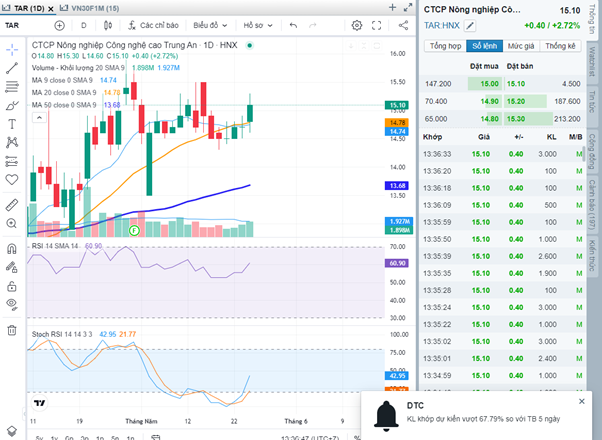The width and height of the screenshot is (602, 440).
Task: Click the 15.10 current price label
Action: click(398, 105)
